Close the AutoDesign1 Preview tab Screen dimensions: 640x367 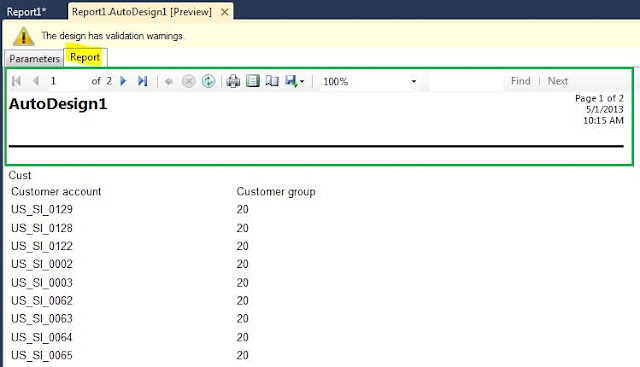click(224, 12)
